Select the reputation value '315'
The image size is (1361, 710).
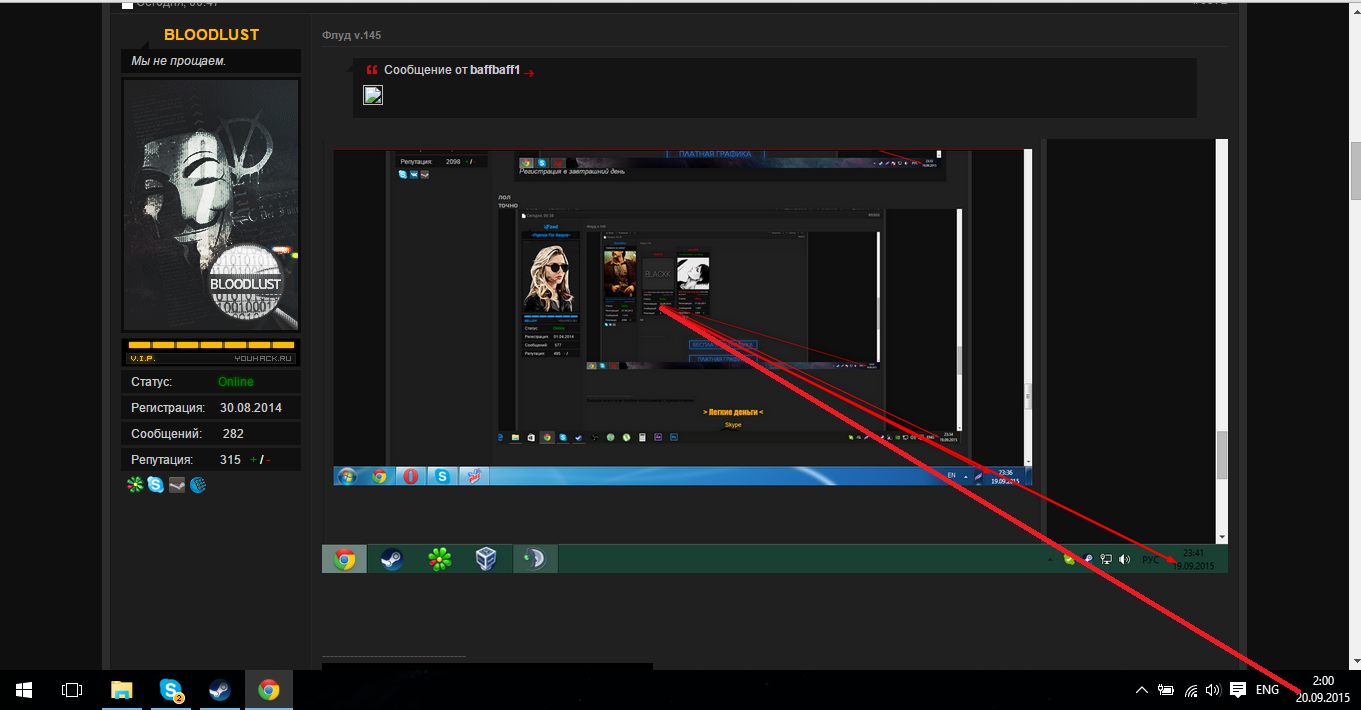point(230,460)
